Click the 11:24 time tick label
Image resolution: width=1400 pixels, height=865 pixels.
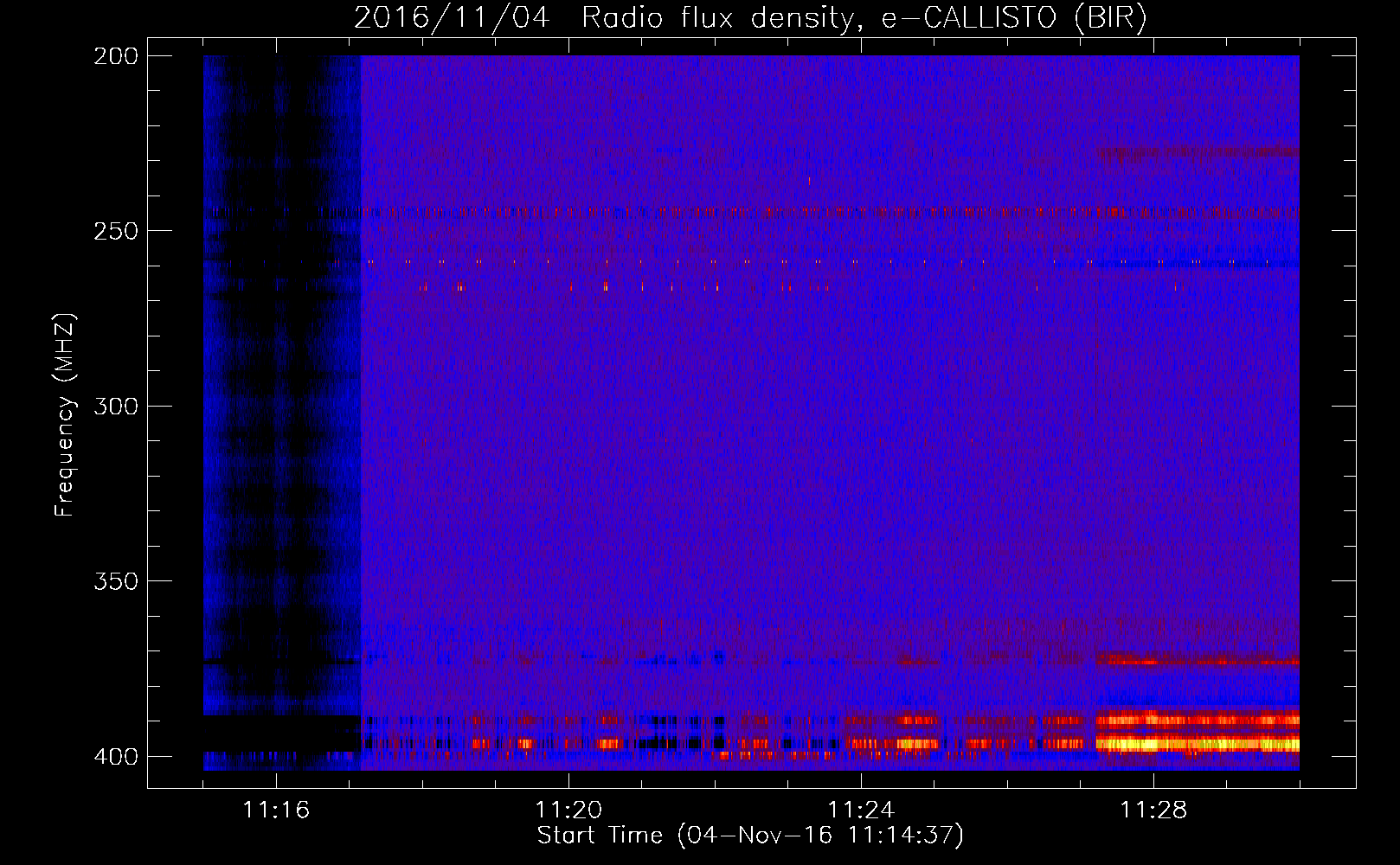click(861, 810)
